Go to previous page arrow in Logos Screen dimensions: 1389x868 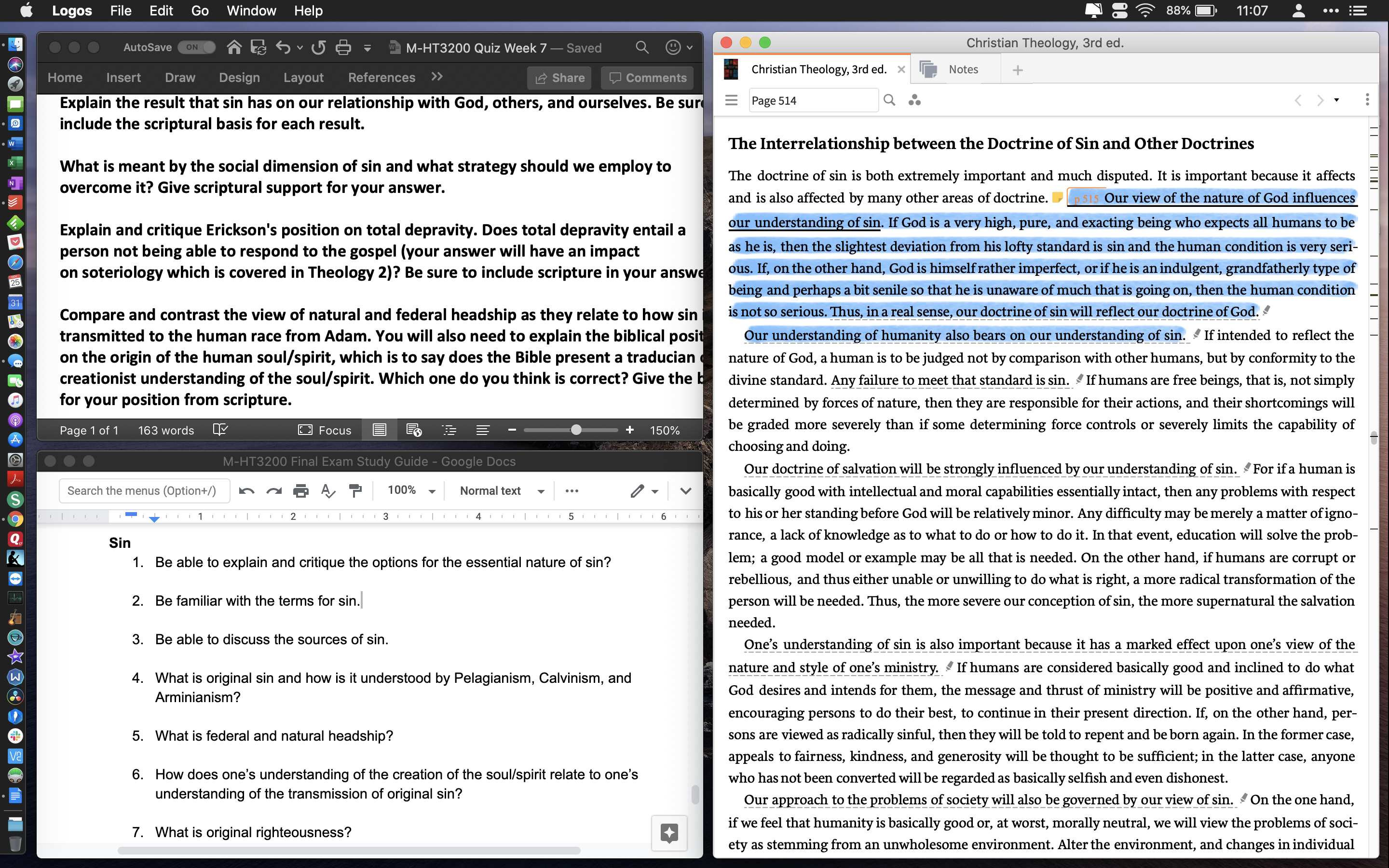(x=1297, y=100)
